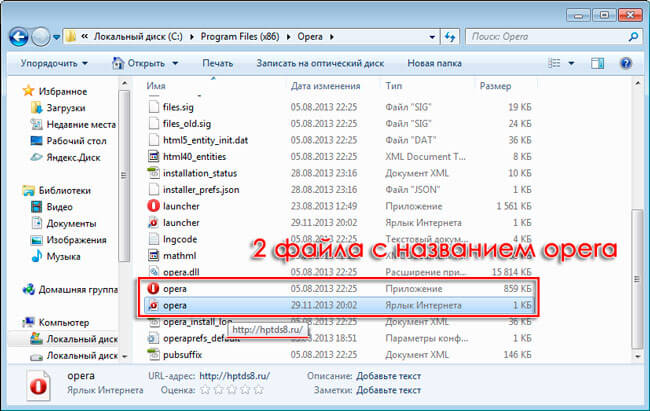Open the Музыка library
Screen dimensions: 650x411
[x=63, y=257]
